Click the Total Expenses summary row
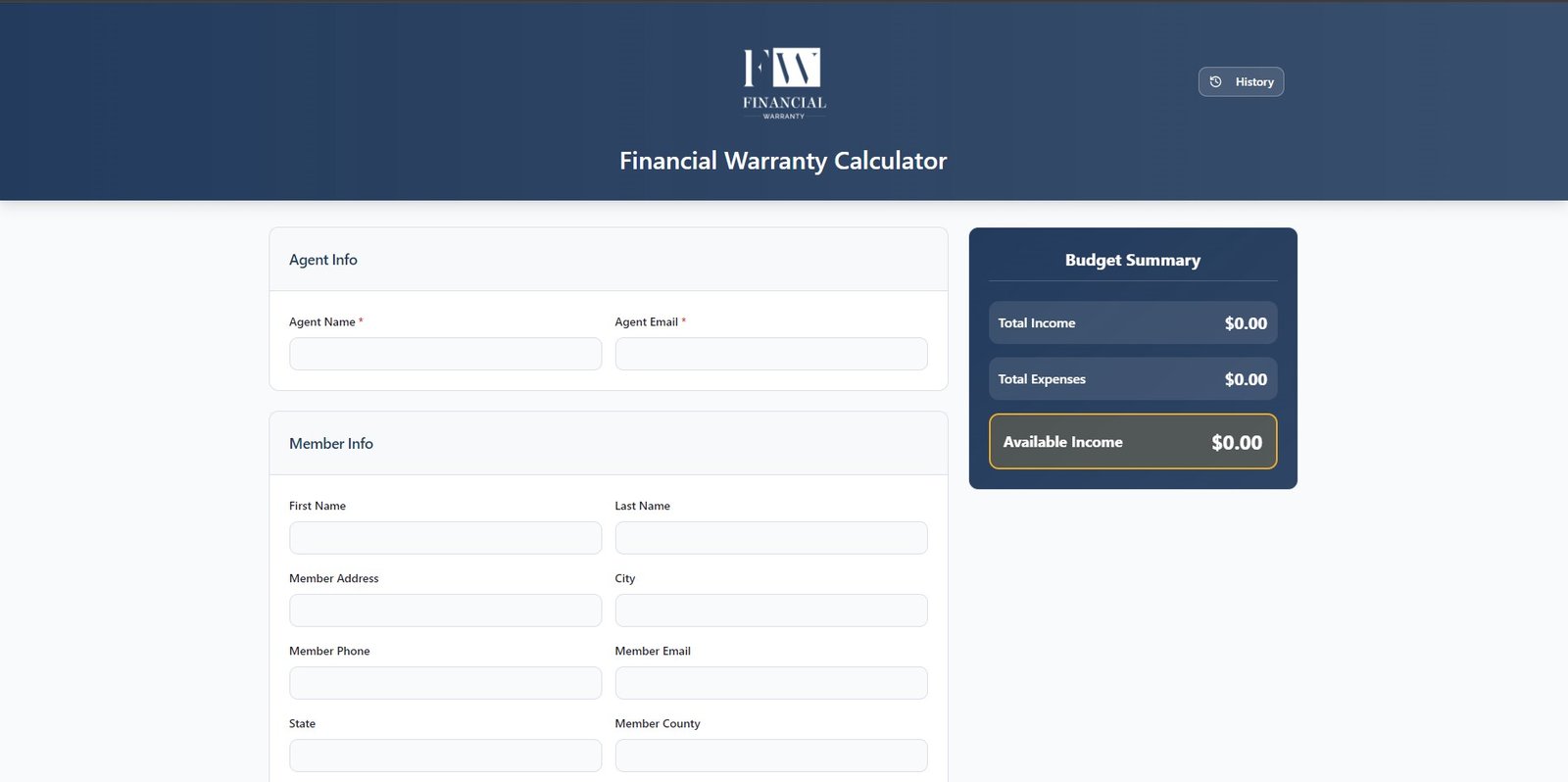This screenshot has height=782, width=1568. 1133,379
